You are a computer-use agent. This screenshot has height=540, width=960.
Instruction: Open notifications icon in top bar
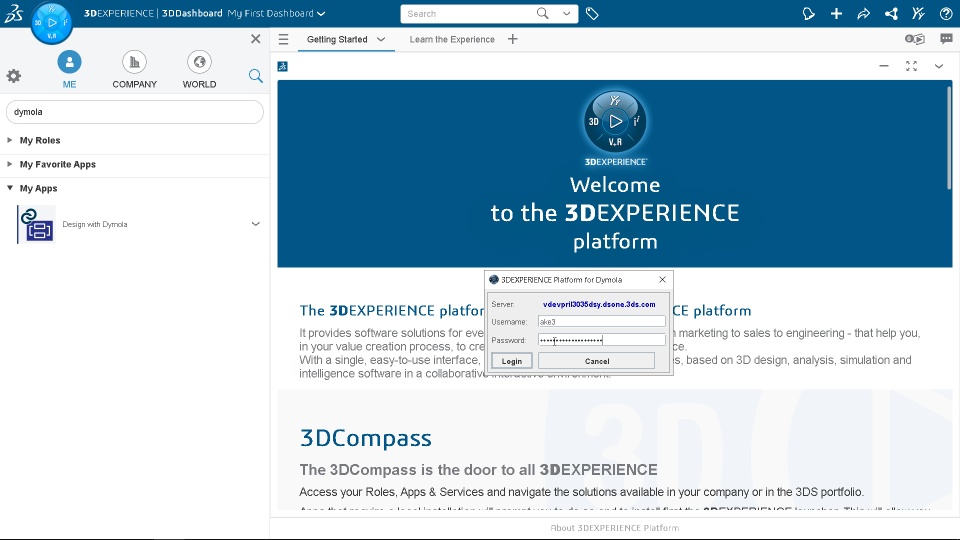pyautogui.click(x=808, y=13)
